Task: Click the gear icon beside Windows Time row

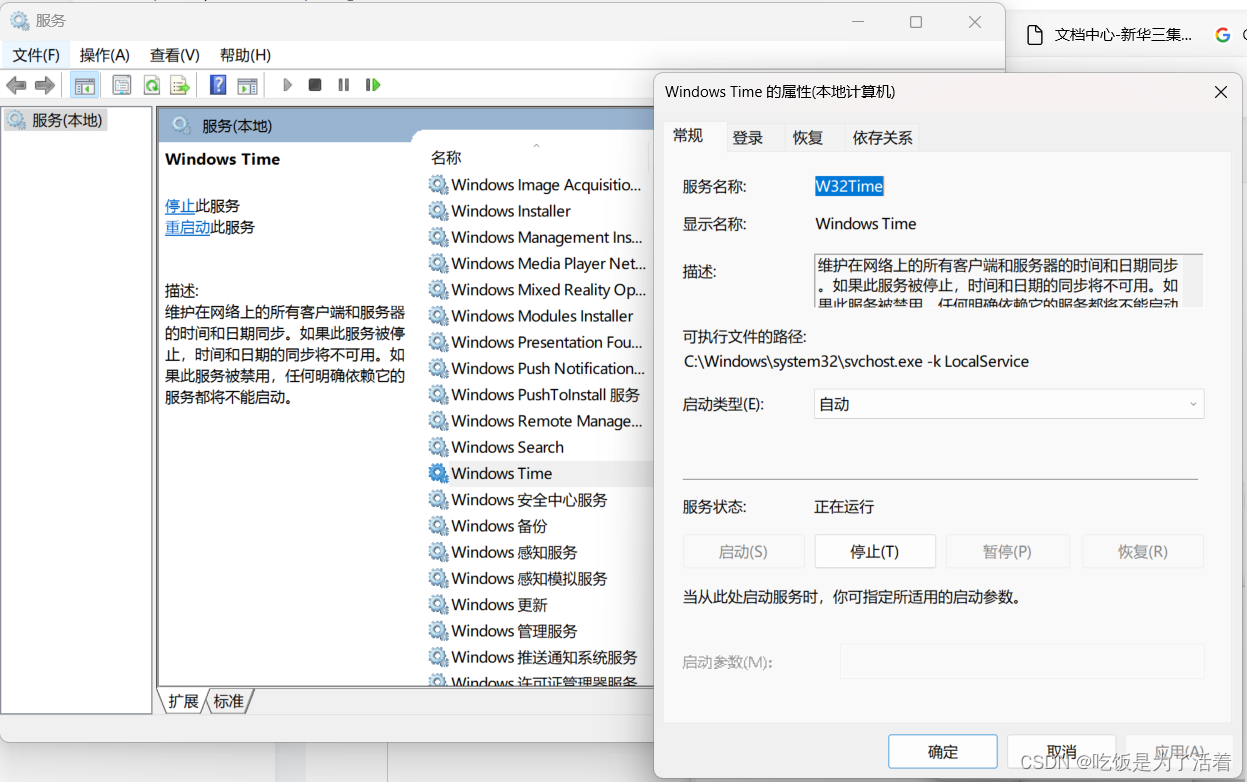Action: coord(438,473)
